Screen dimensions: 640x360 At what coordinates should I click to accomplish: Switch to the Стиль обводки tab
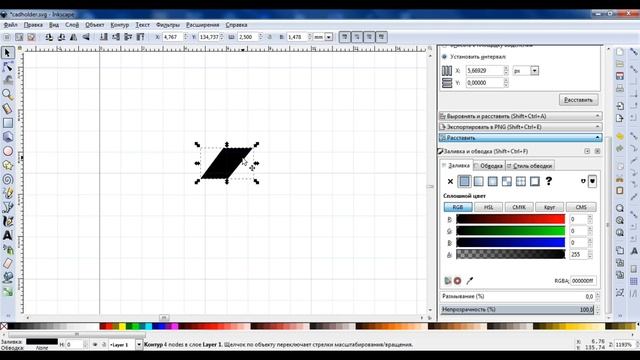tap(529, 166)
